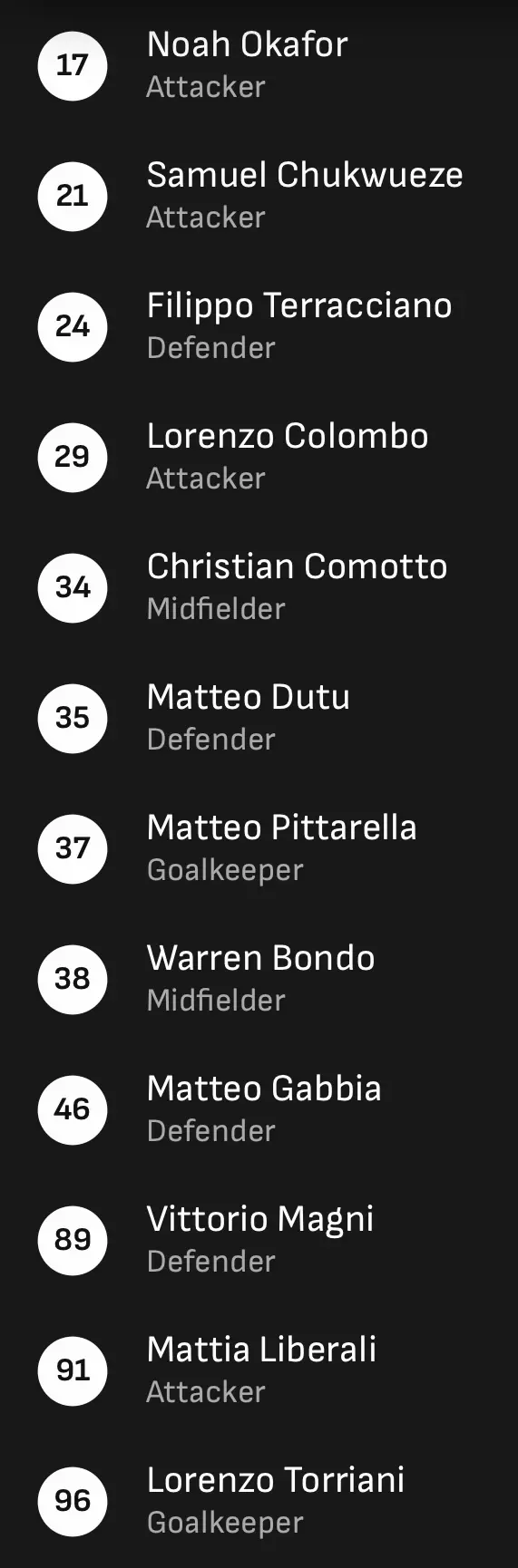The image size is (518, 1568).
Task: View goalkeeper Matteo Pittarella's entry
Action: tap(259, 848)
